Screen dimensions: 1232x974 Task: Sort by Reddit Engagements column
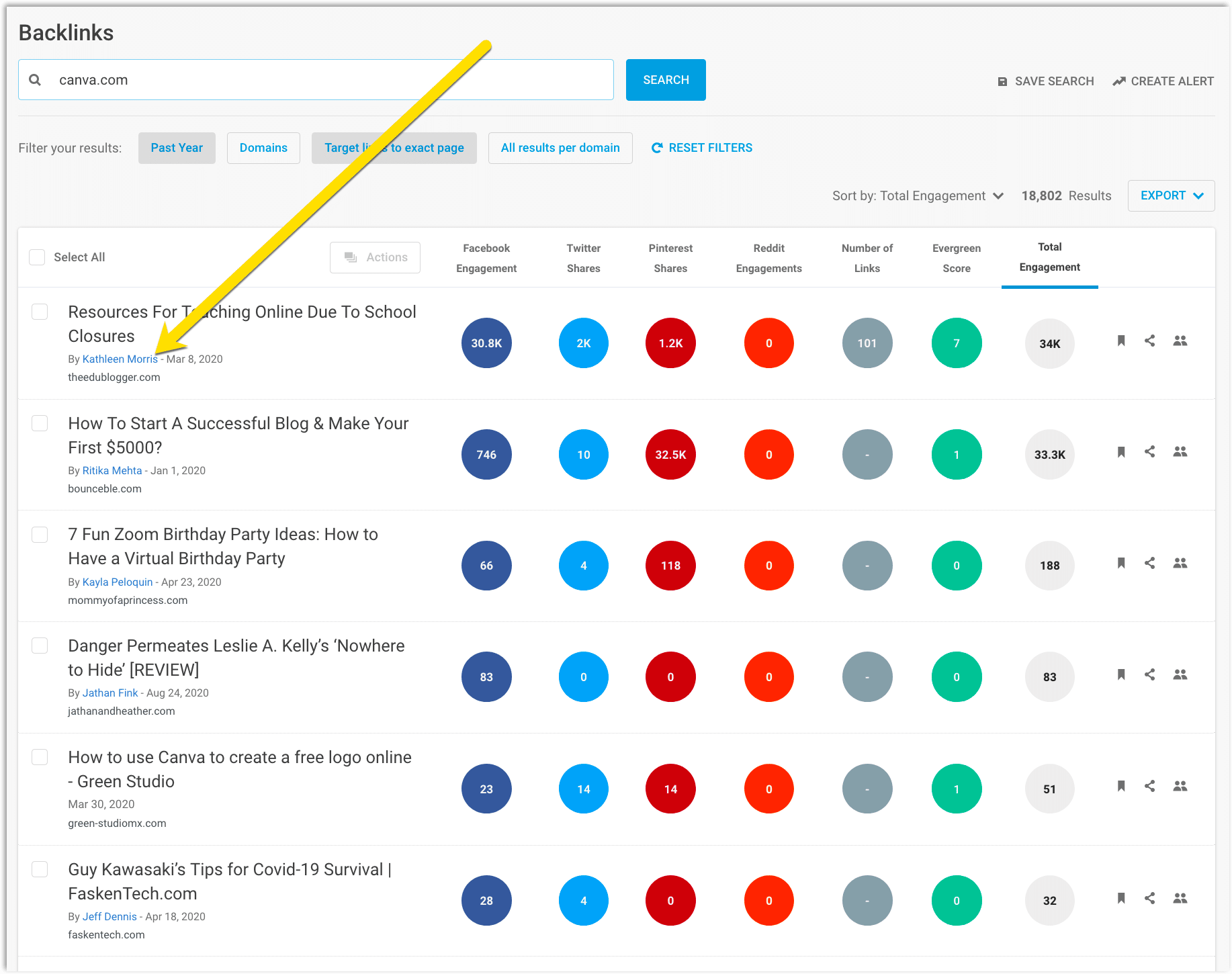pos(769,258)
